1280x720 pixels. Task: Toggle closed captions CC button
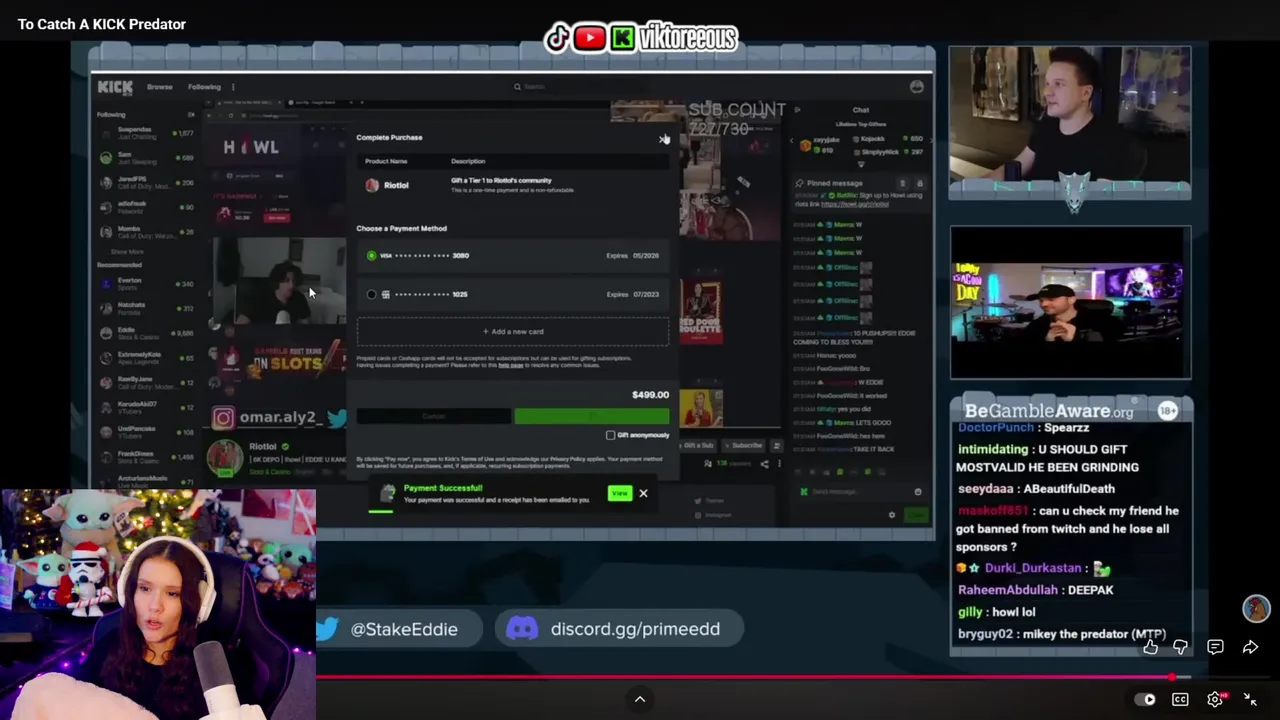pyautogui.click(x=1180, y=700)
